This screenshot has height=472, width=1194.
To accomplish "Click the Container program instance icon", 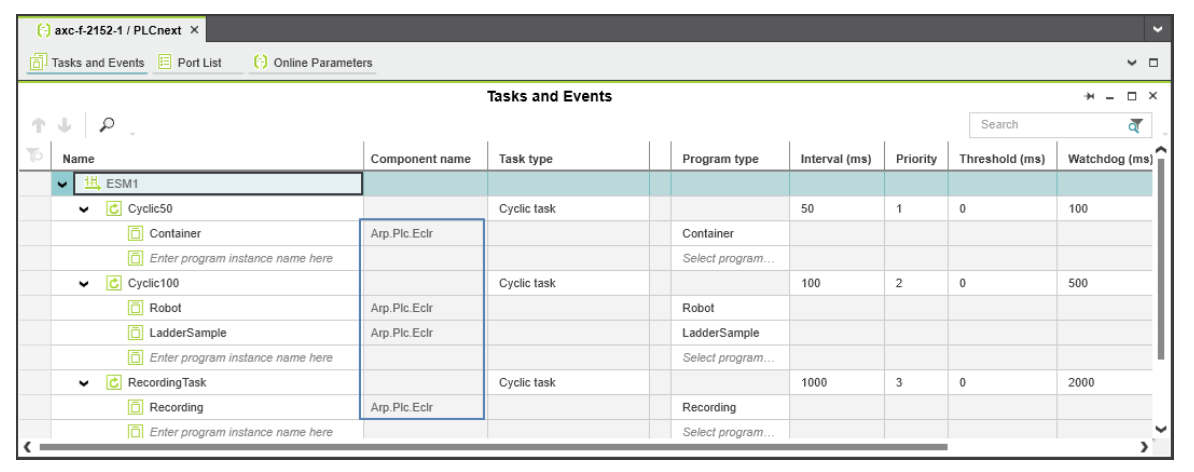I will tap(135, 234).
